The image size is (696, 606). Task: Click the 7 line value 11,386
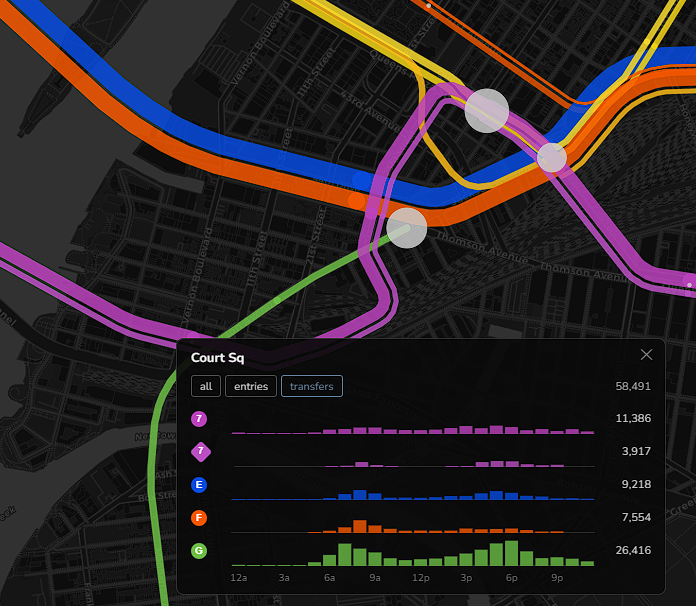tap(633, 418)
